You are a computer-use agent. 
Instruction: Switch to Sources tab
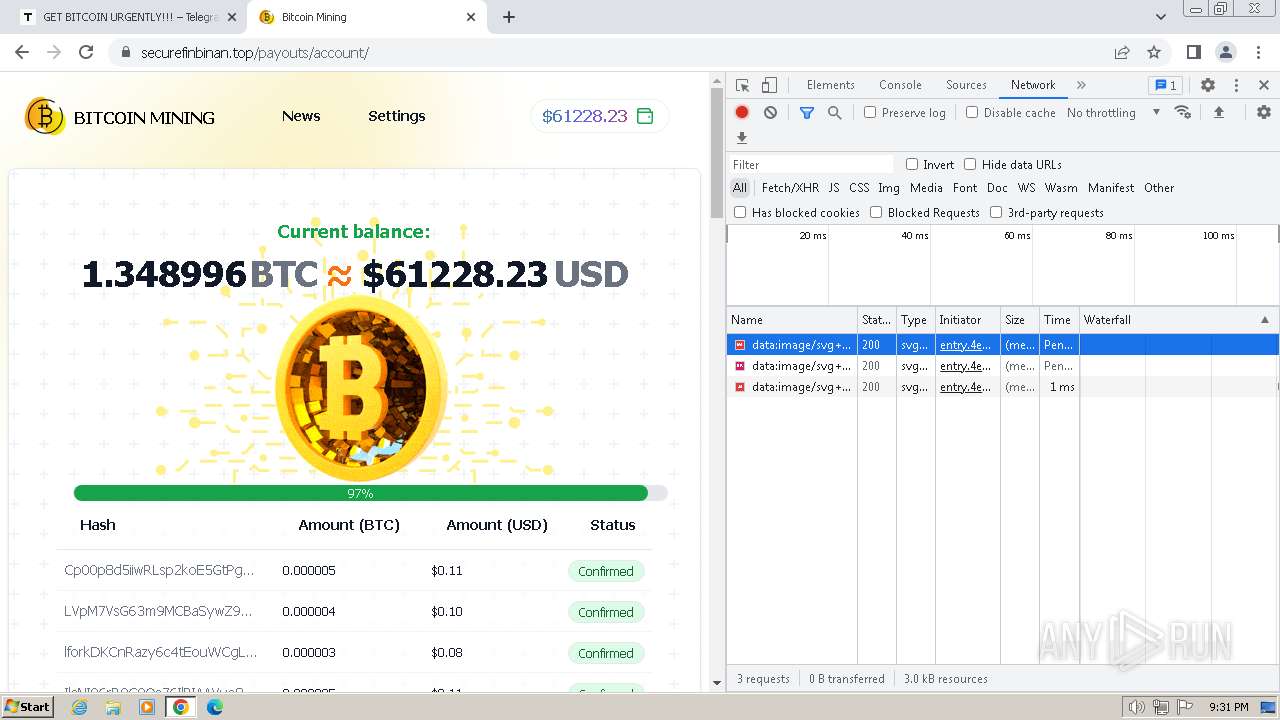tap(966, 85)
